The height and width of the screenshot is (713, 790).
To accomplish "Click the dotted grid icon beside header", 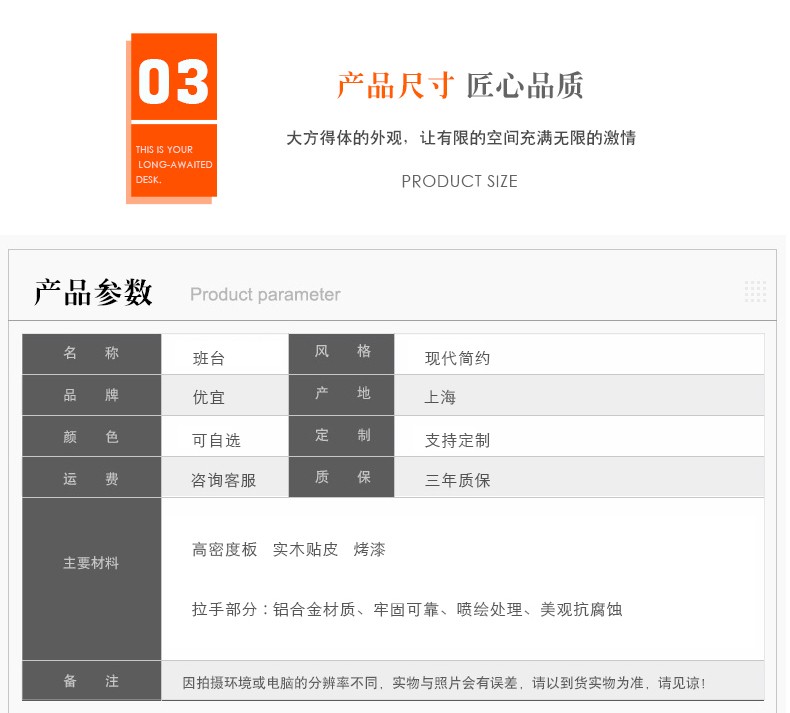I will tap(755, 292).
